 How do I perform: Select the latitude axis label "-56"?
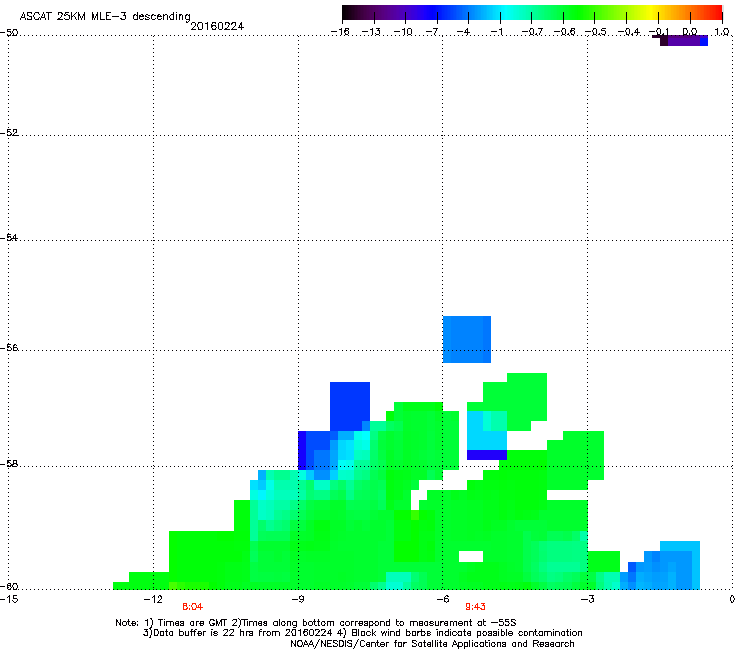(9, 347)
